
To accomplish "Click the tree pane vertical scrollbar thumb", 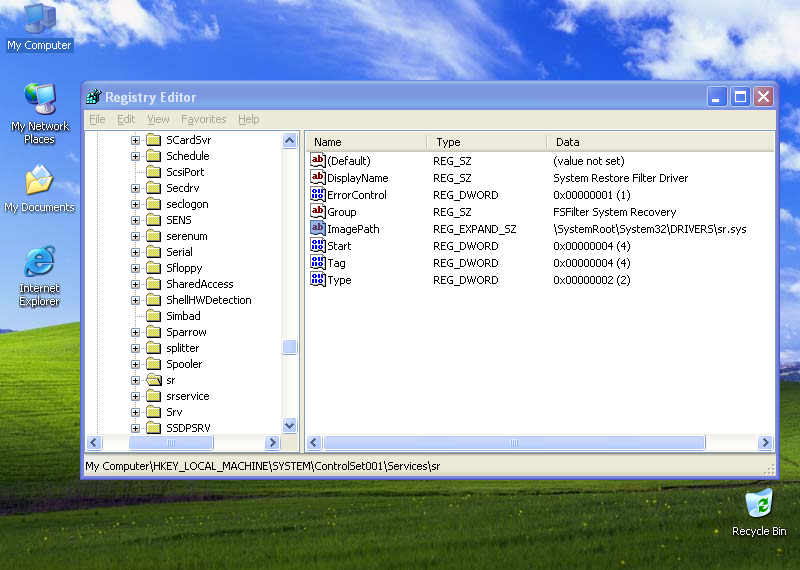I will [289, 347].
